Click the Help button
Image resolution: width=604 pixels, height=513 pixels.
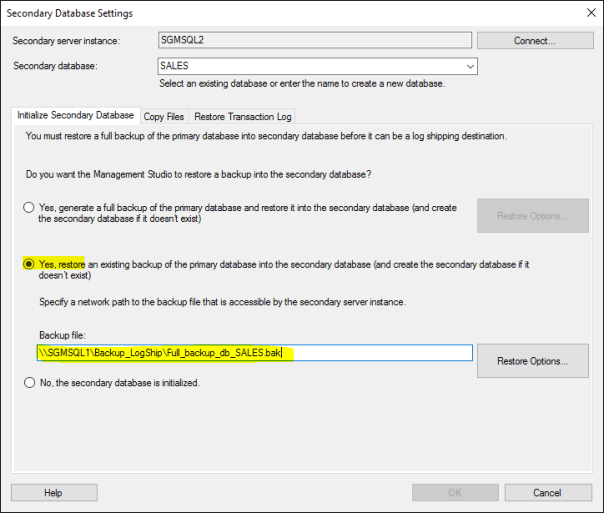[x=54, y=493]
